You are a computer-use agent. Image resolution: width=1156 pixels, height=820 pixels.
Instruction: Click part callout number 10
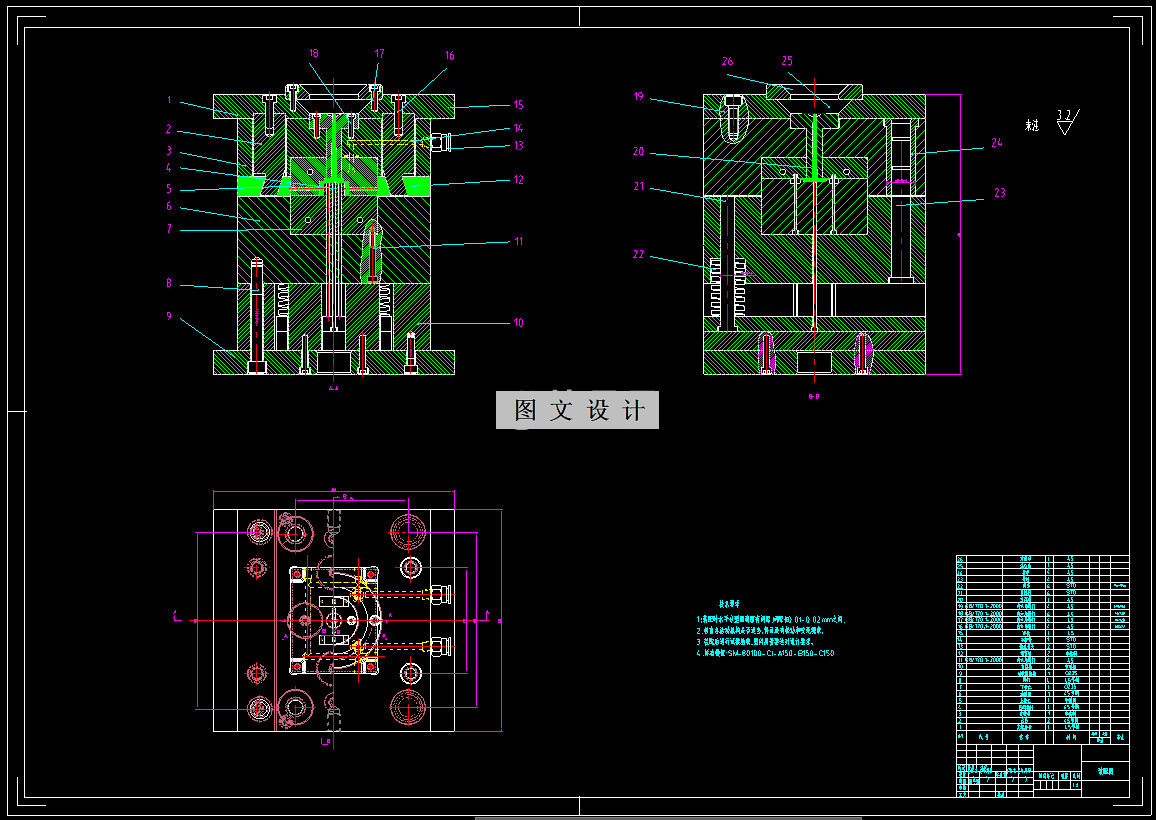click(x=518, y=322)
